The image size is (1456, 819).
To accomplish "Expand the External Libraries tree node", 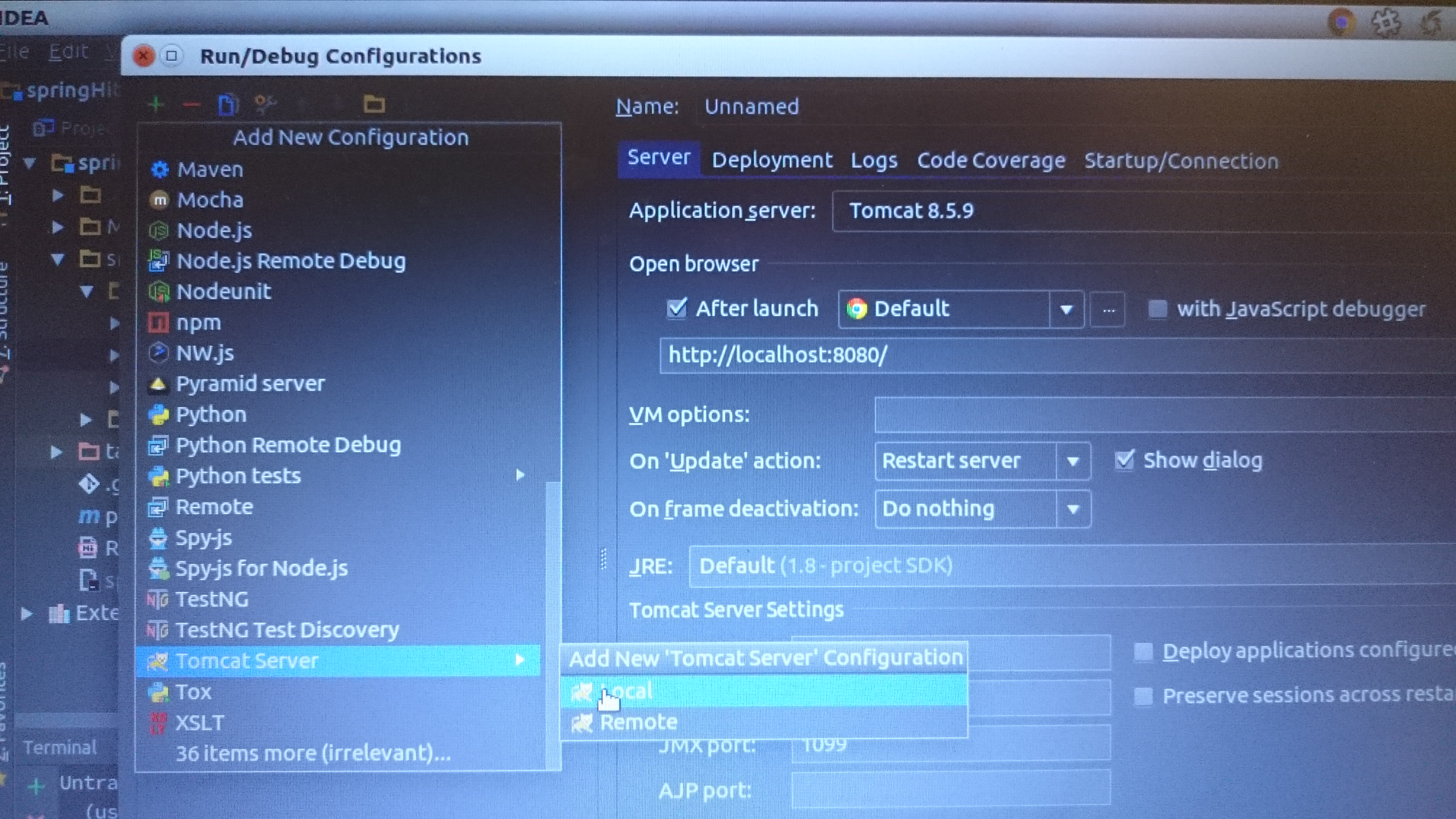I will 26,613.
